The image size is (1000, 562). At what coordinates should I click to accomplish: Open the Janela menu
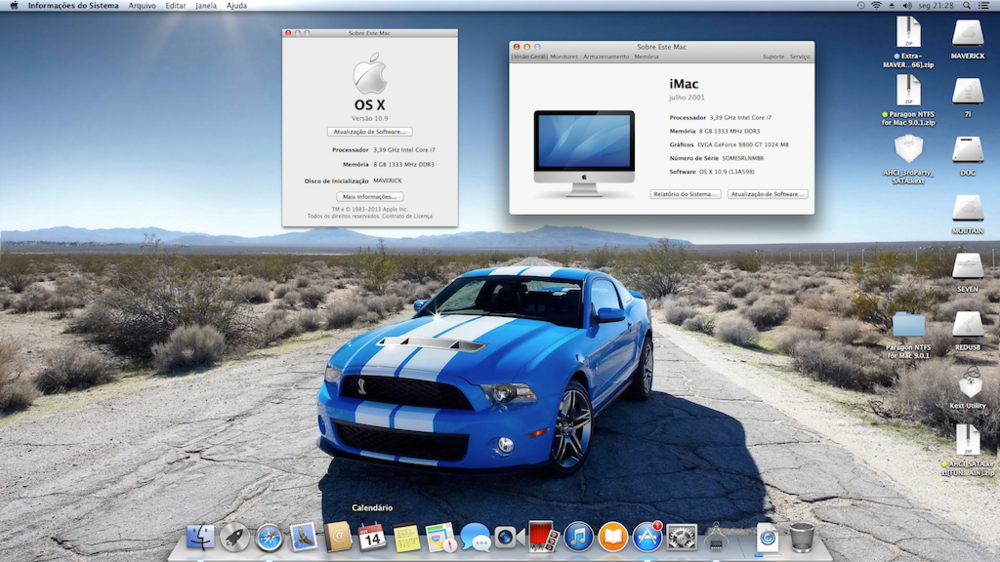click(x=205, y=6)
